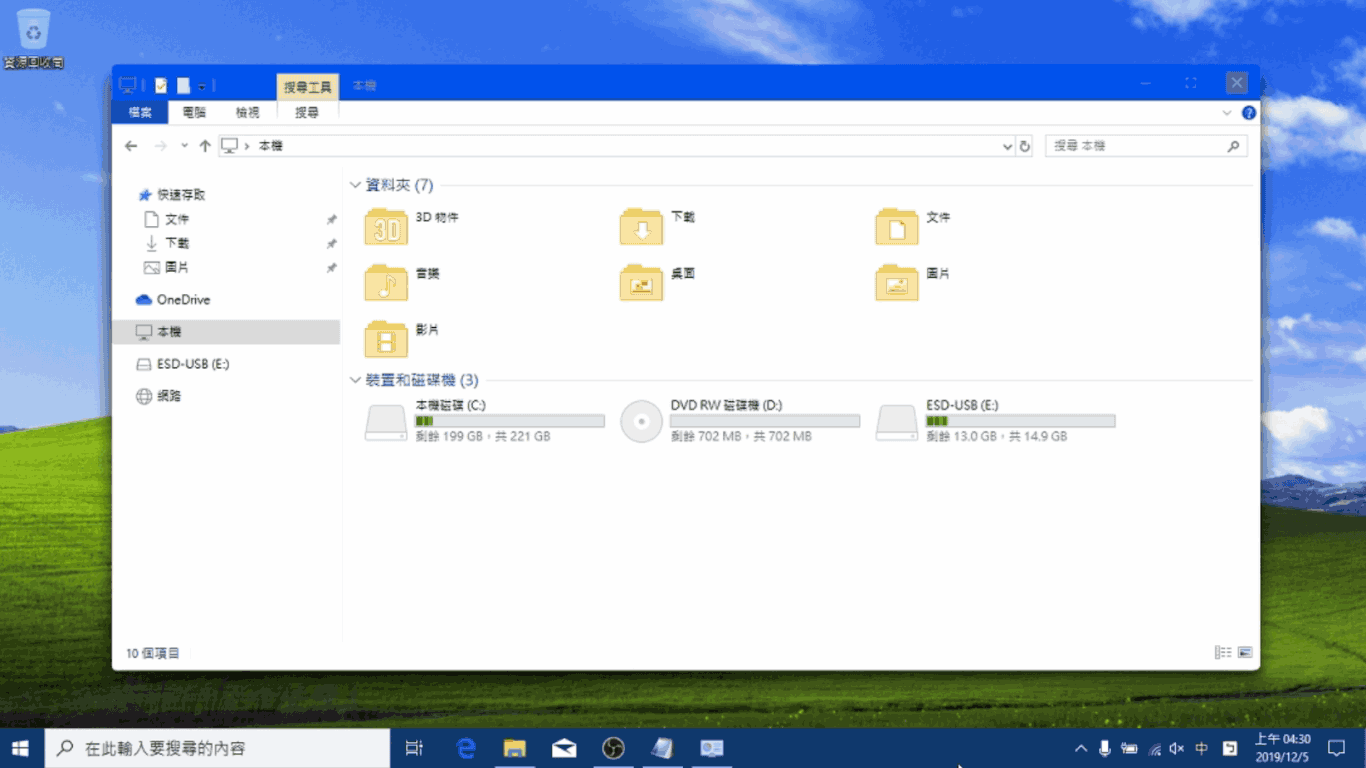The width and height of the screenshot is (1366, 768).
Task: Switch to details view icon
Action: (1223, 653)
